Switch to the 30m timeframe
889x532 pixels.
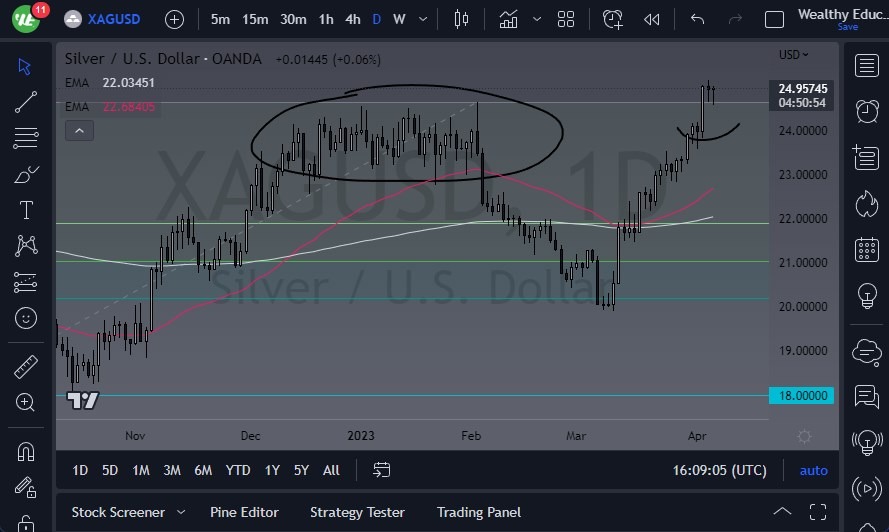(x=293, y=19)
